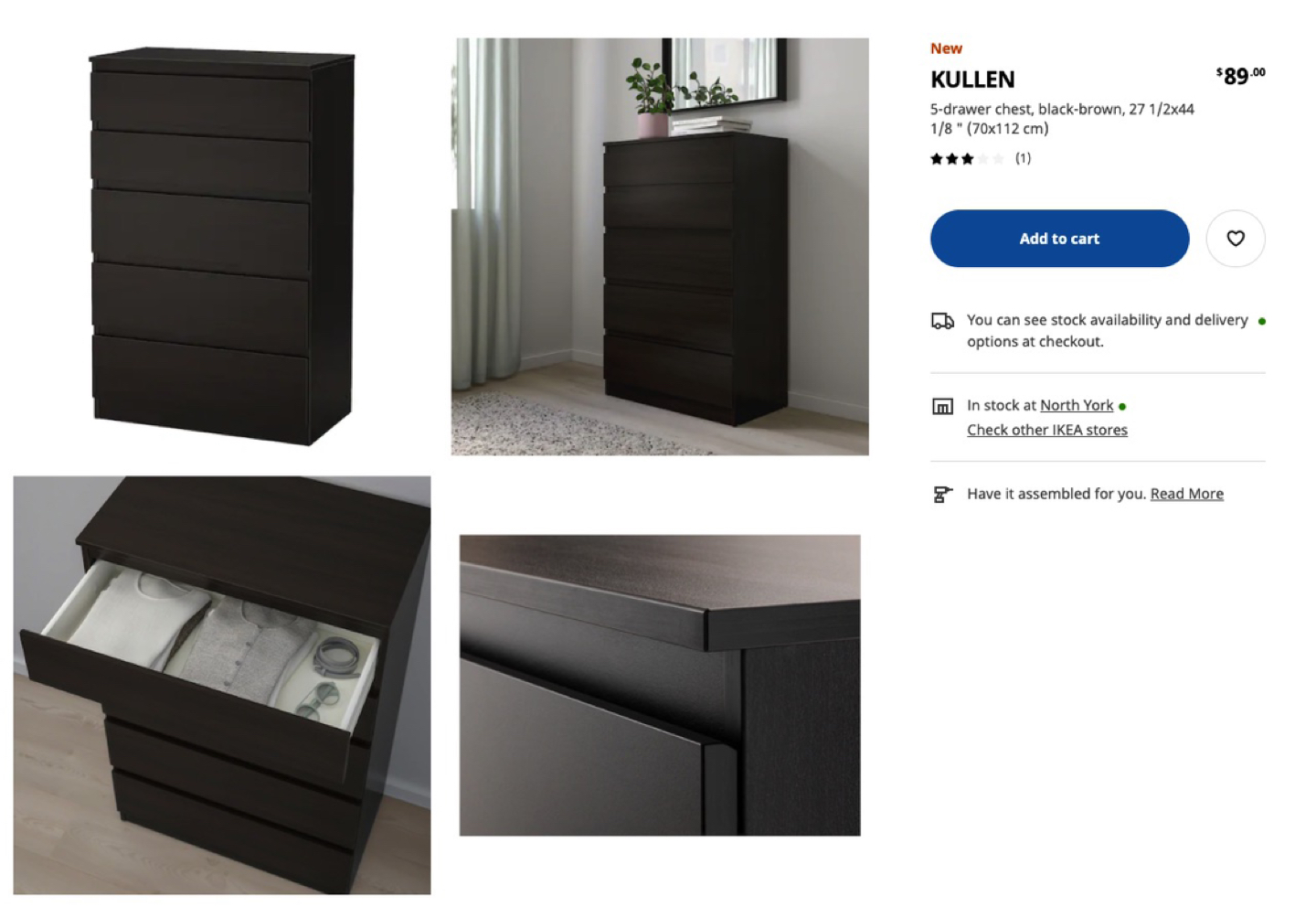Open Read More about assembly service
This screenshot has height=907, width=1316.
[x=1186, y=494]
